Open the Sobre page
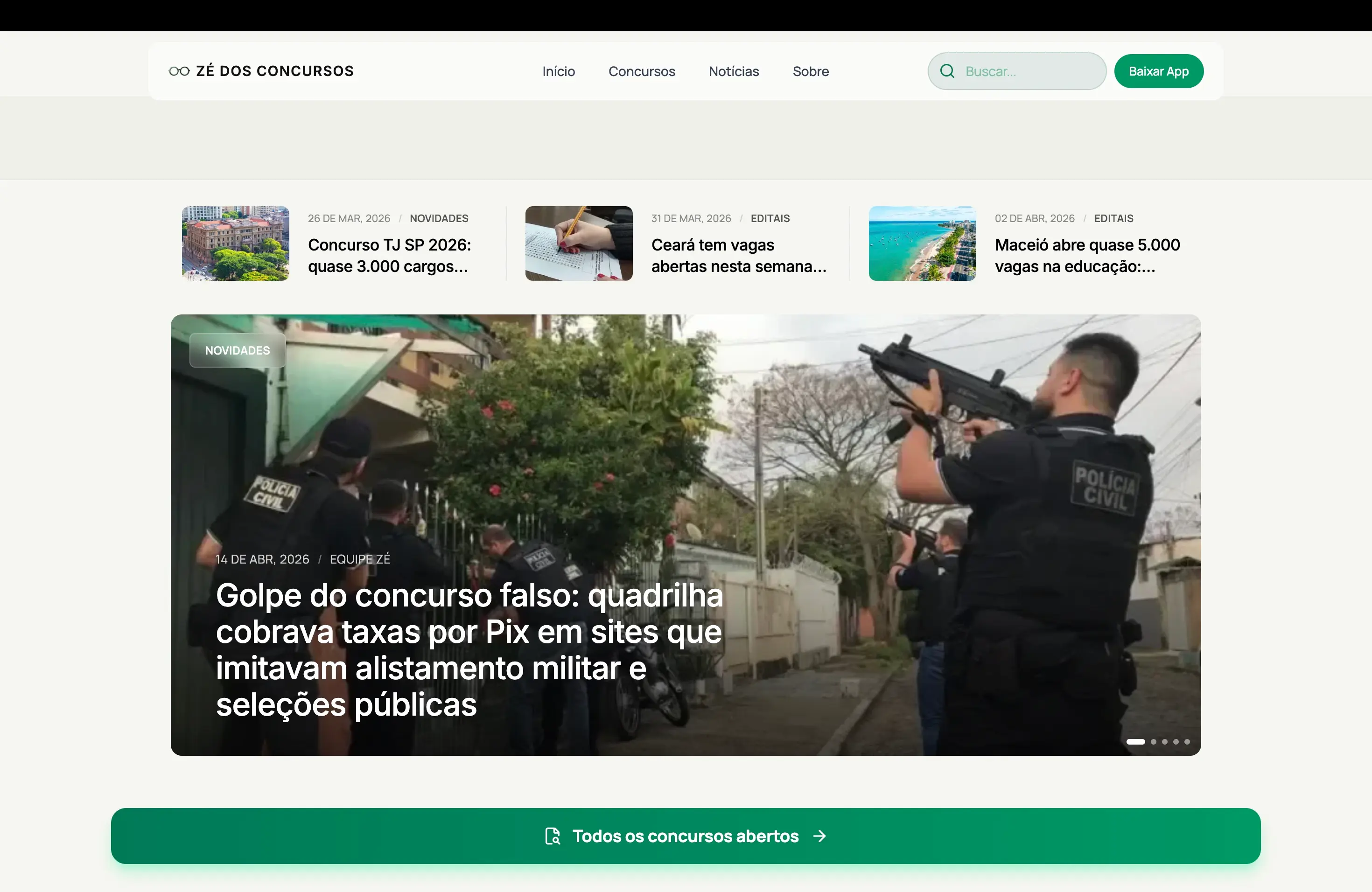 pos(810,71)
